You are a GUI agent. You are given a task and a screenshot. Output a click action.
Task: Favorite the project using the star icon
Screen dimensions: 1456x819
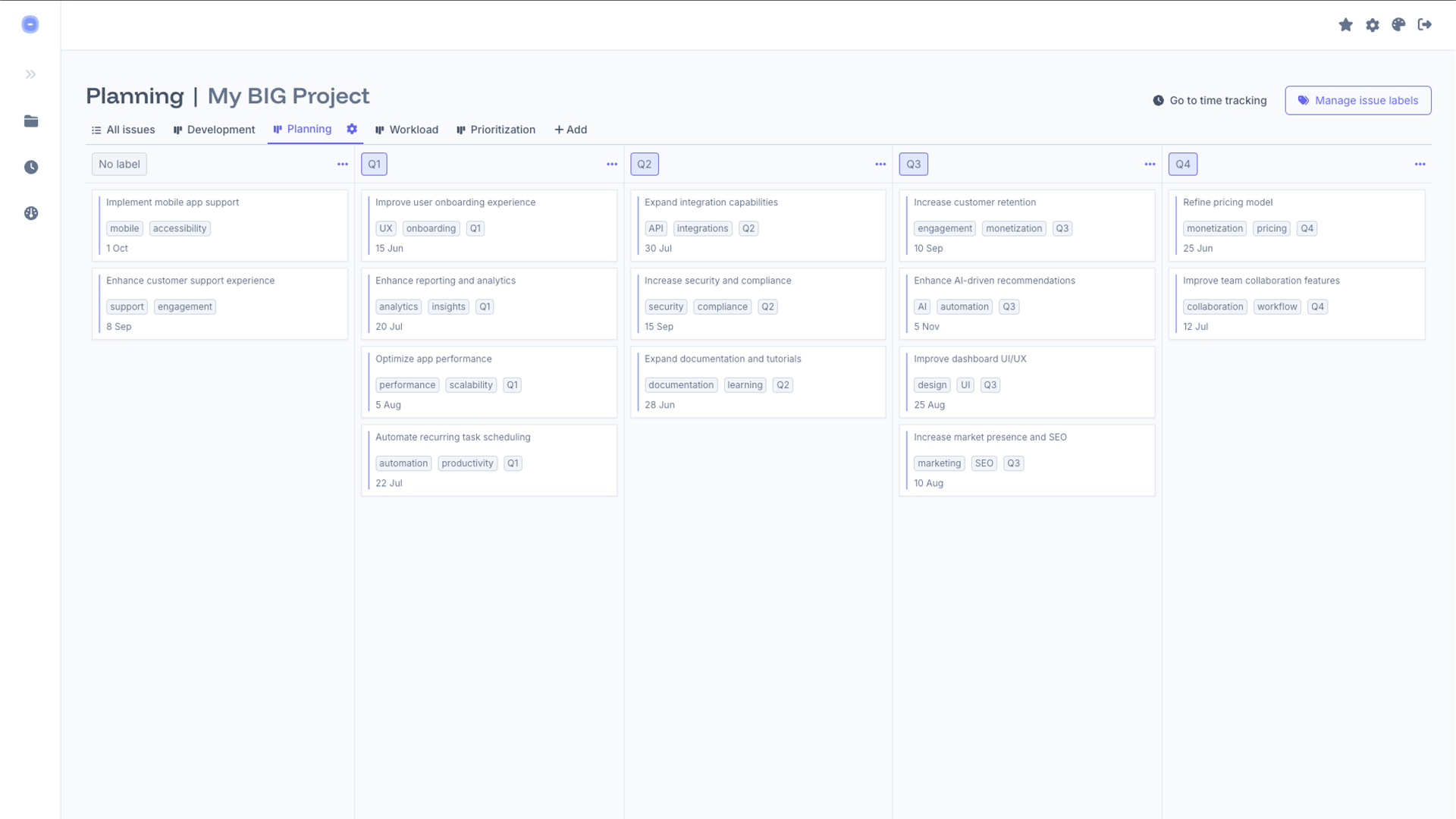point(1345,24)
